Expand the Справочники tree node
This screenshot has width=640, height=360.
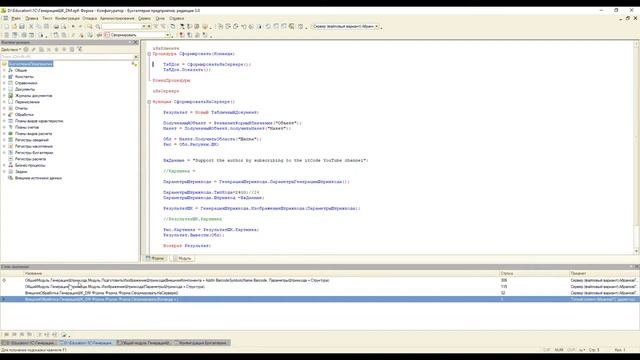pyautogui.click(x=4, y=83)
